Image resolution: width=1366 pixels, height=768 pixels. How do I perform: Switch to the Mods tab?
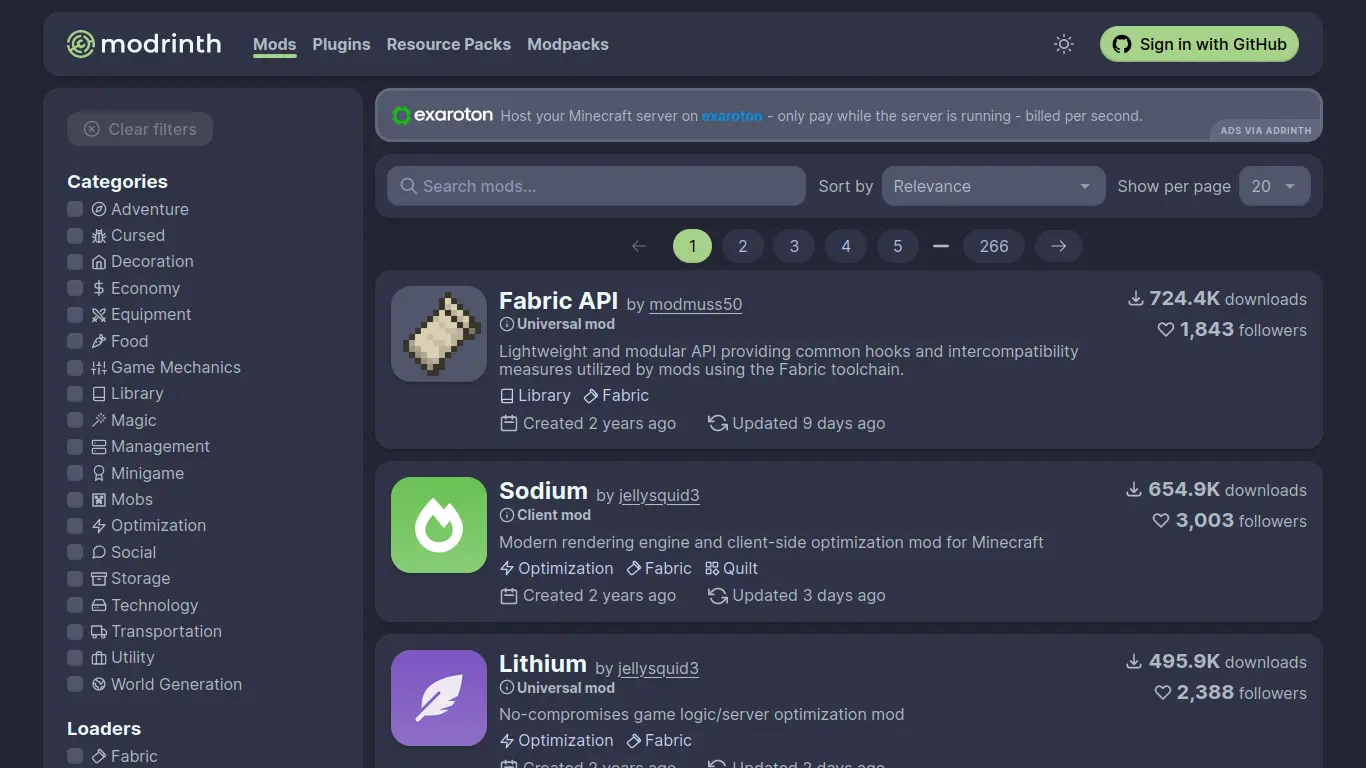point(275,44)
